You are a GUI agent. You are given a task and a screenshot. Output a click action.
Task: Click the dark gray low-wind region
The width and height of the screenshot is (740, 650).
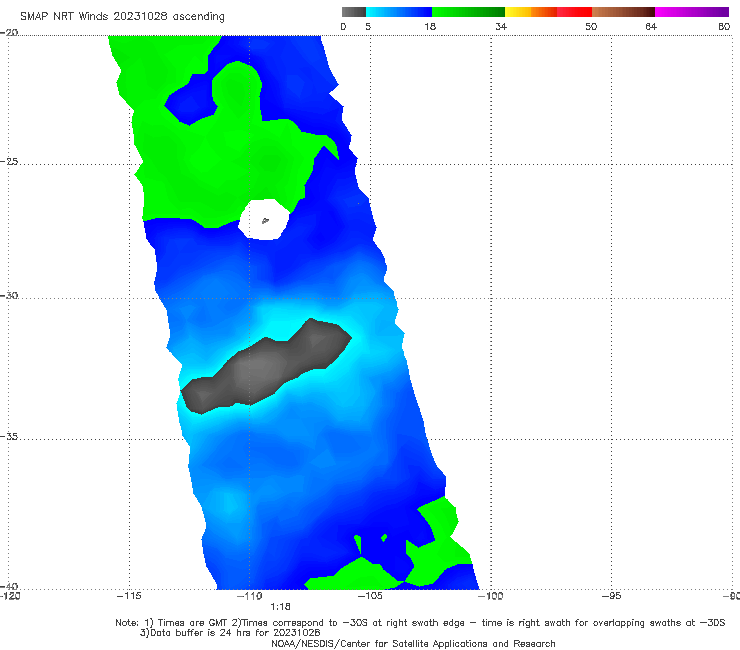[266, 367]
